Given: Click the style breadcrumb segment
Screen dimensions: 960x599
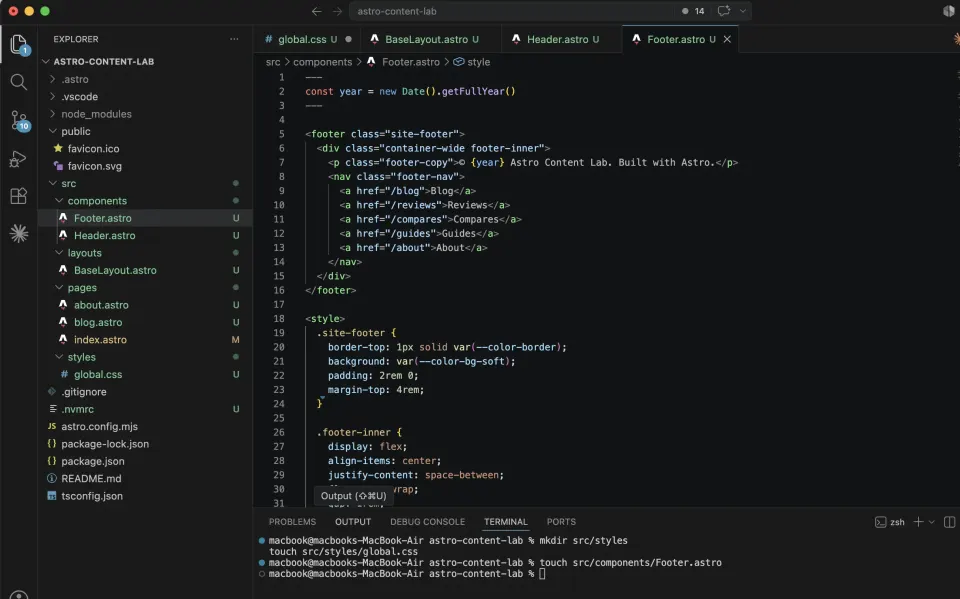Looking at the screenshot, I should click(x=472, y=62).
